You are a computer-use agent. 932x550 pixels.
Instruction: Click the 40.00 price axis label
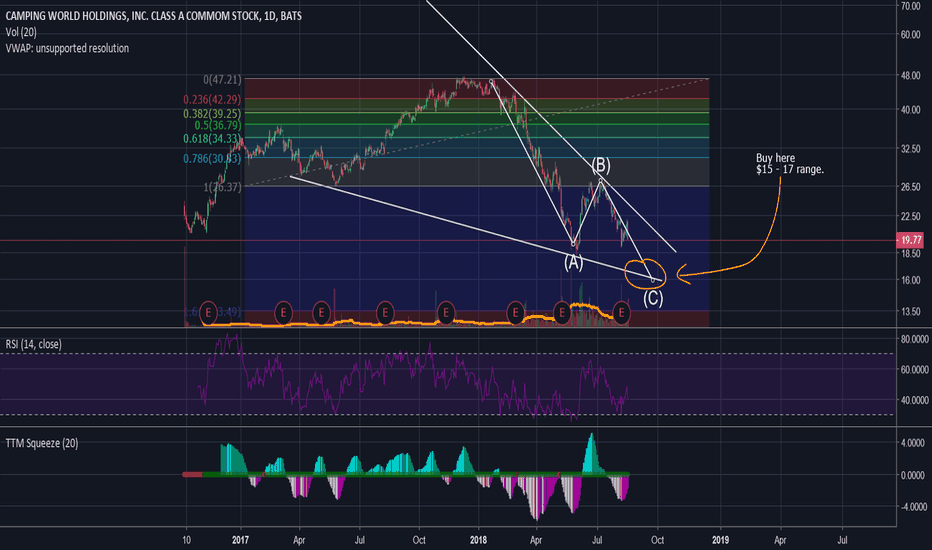coord(911,110)
